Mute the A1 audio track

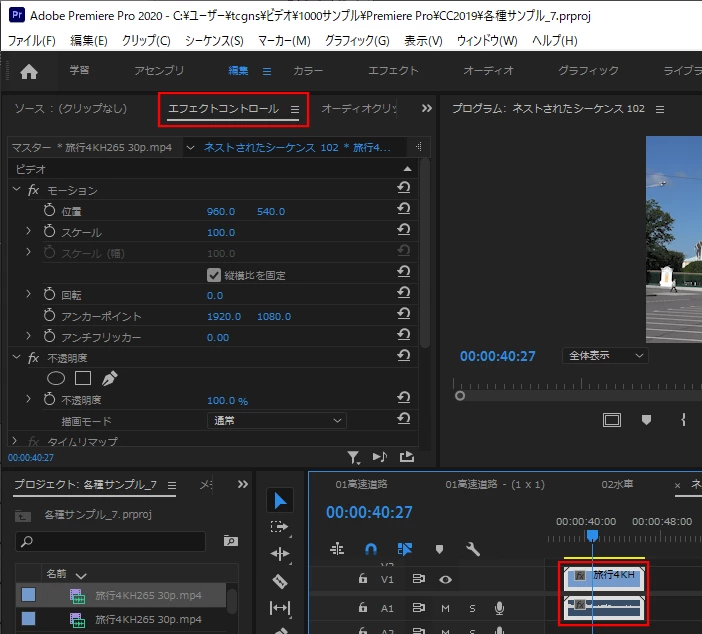pos(445,608)
